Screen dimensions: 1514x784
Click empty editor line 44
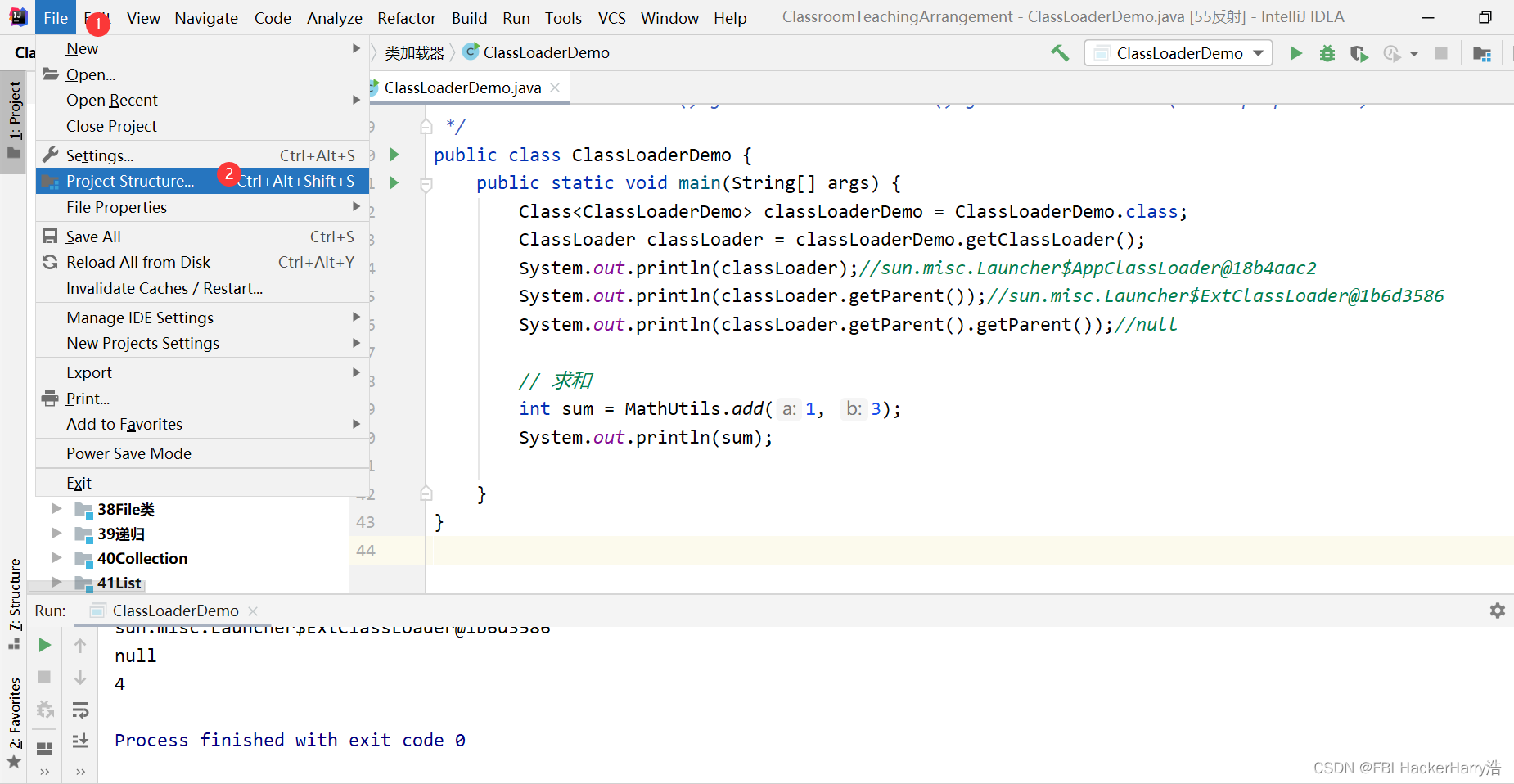[x=969, y=551]
